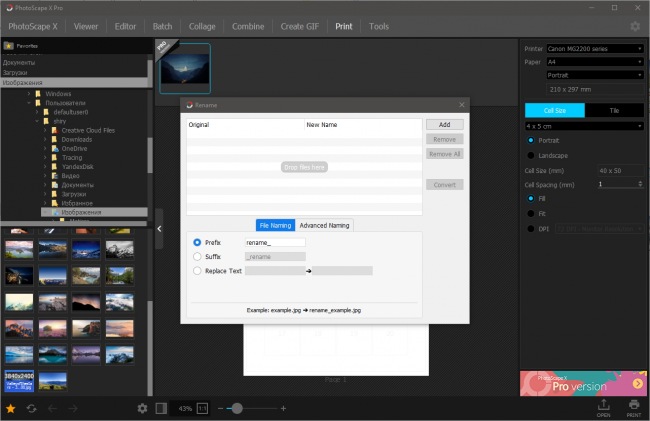The width and height of the screenshot is (650, 421).
Task: Expand the defaultuser0 folder node
Action: (x=37, y=112)
